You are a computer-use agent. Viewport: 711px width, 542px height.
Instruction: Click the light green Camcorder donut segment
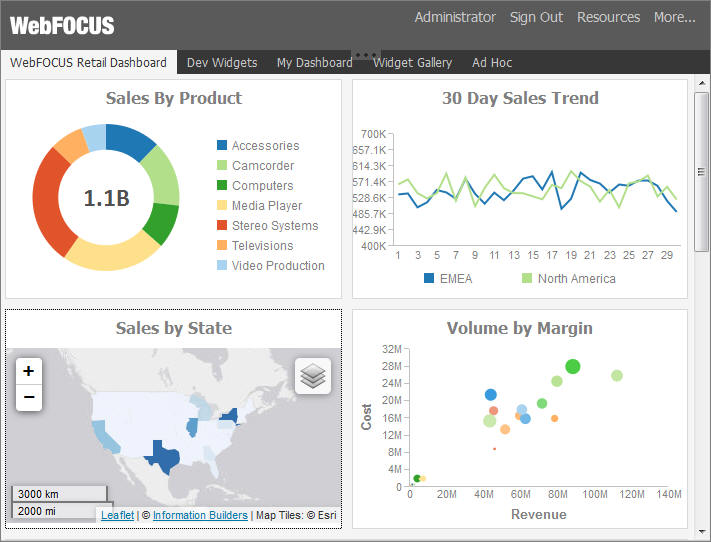[164, 177]
